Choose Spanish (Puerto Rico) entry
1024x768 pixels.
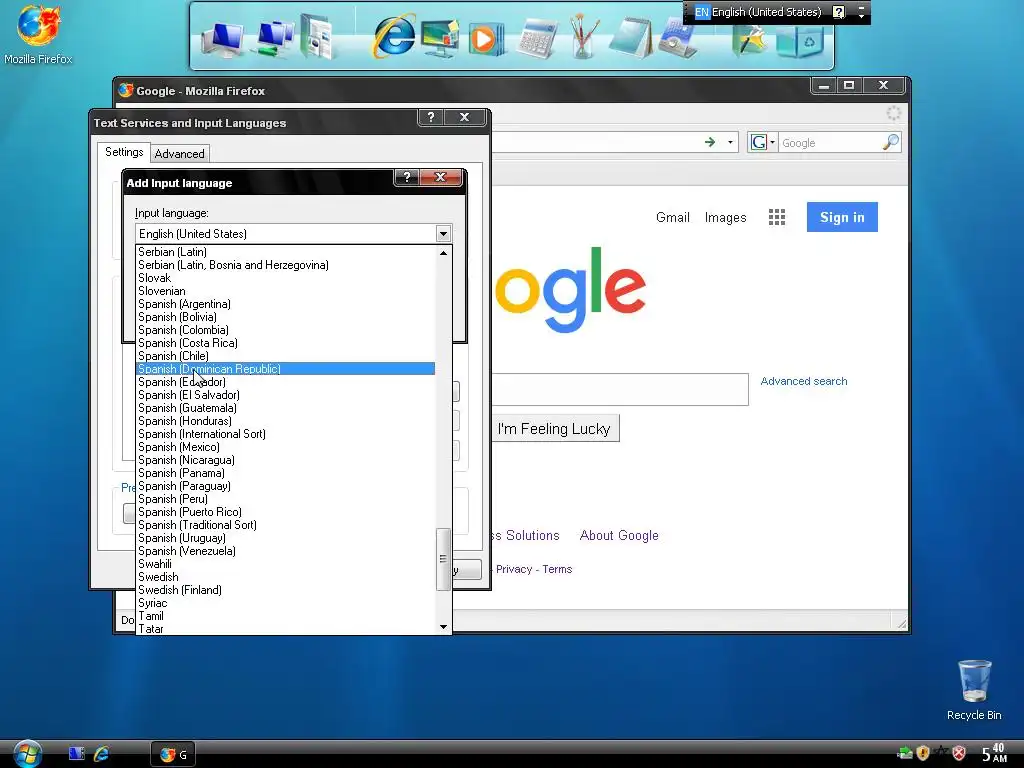[x=285, y=512]
